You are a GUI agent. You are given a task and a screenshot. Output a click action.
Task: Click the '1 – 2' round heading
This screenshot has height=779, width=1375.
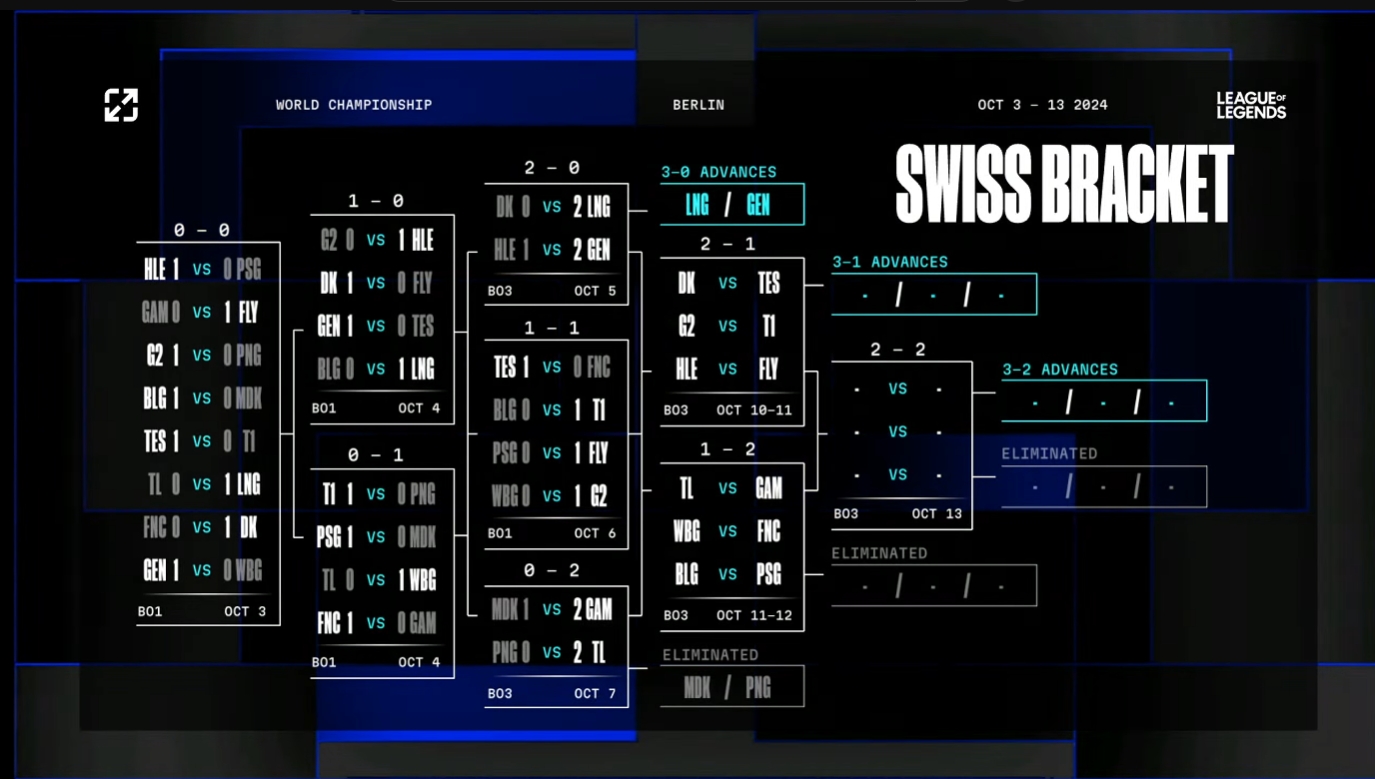coord(727,450)
